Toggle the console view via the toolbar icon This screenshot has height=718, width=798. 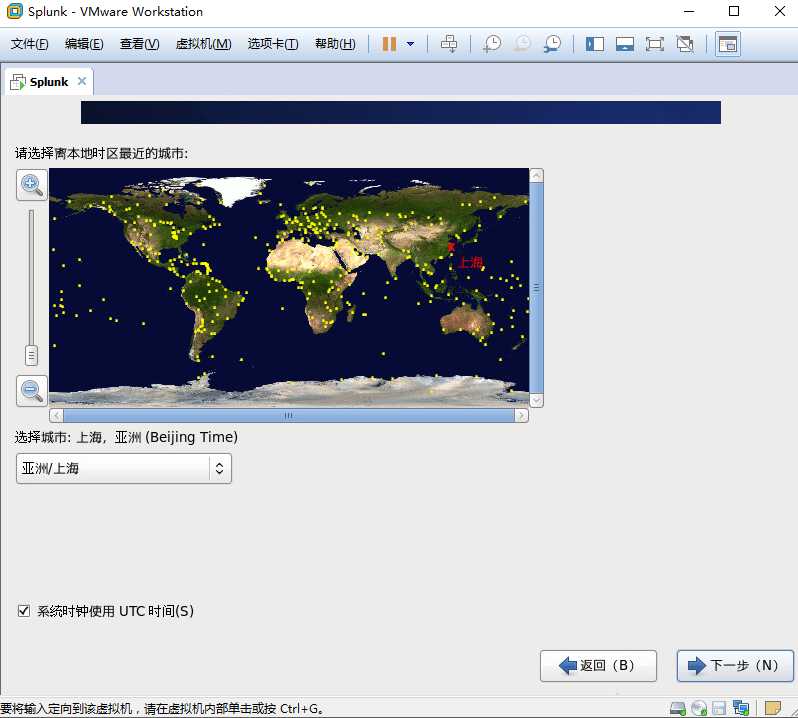728,44
